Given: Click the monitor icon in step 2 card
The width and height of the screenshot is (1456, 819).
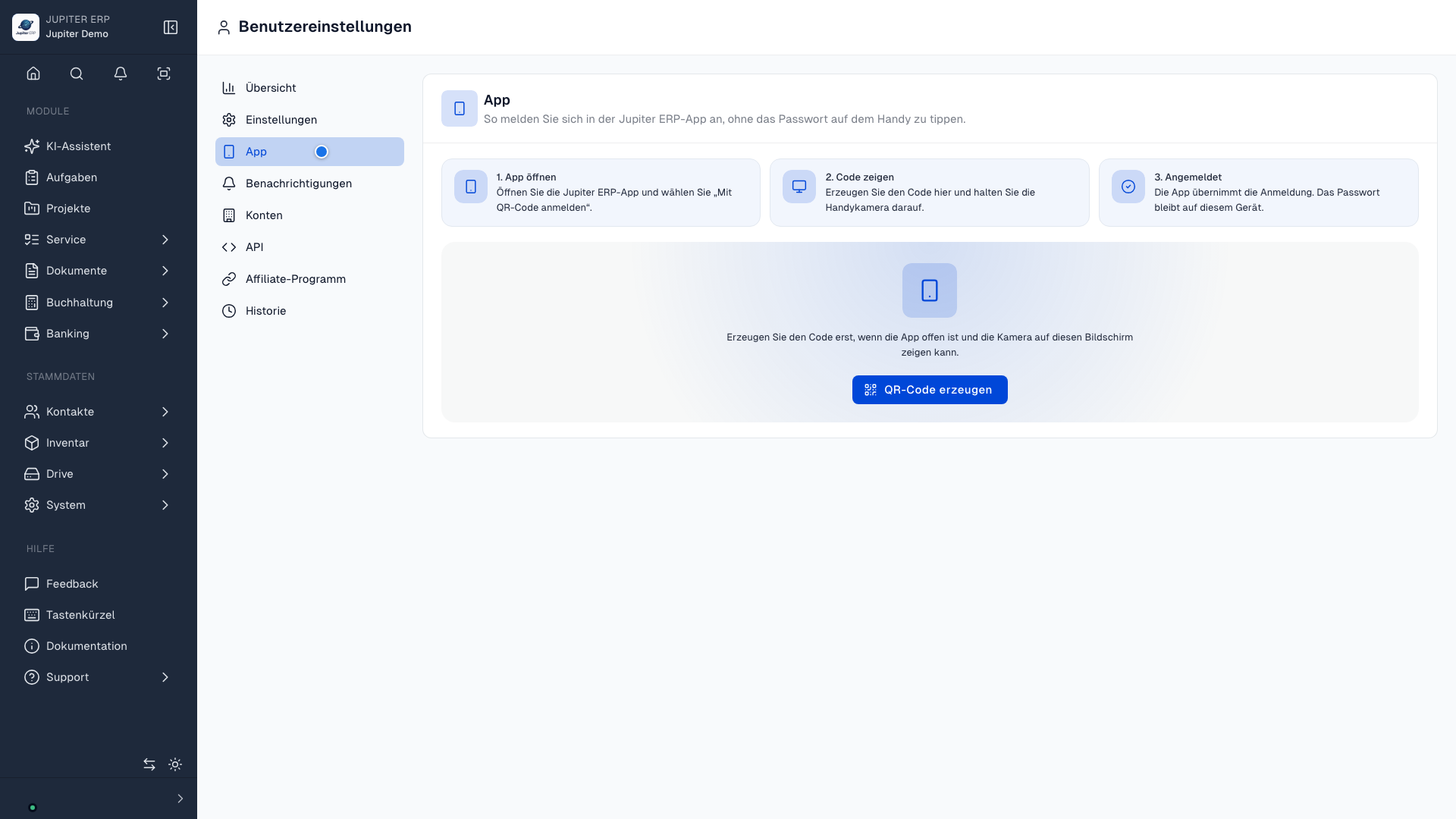Looking at the screenshot, I should click(799, 187).
